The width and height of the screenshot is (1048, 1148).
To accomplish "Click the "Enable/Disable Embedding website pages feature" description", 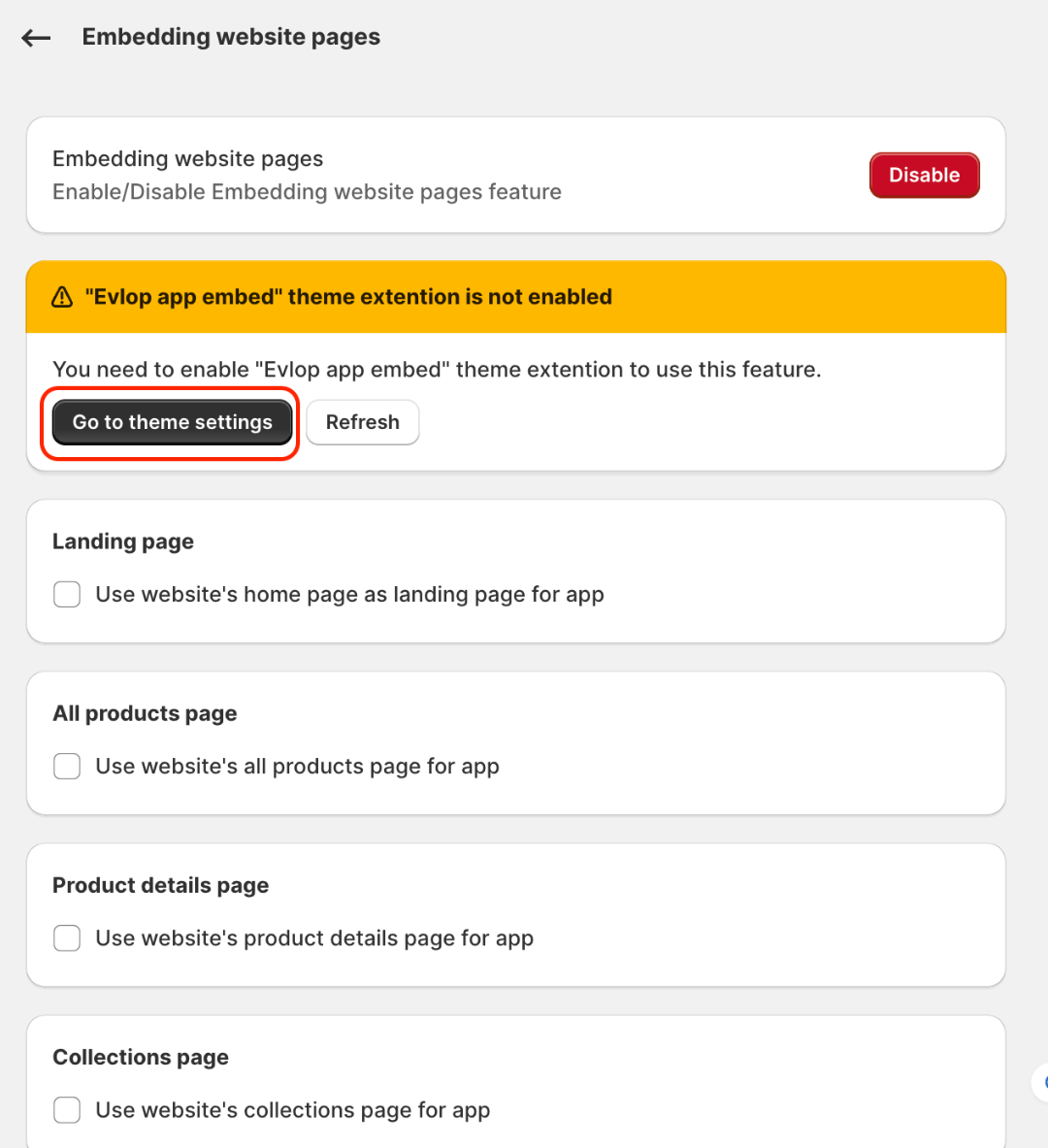I will click(x=307, y=192).
